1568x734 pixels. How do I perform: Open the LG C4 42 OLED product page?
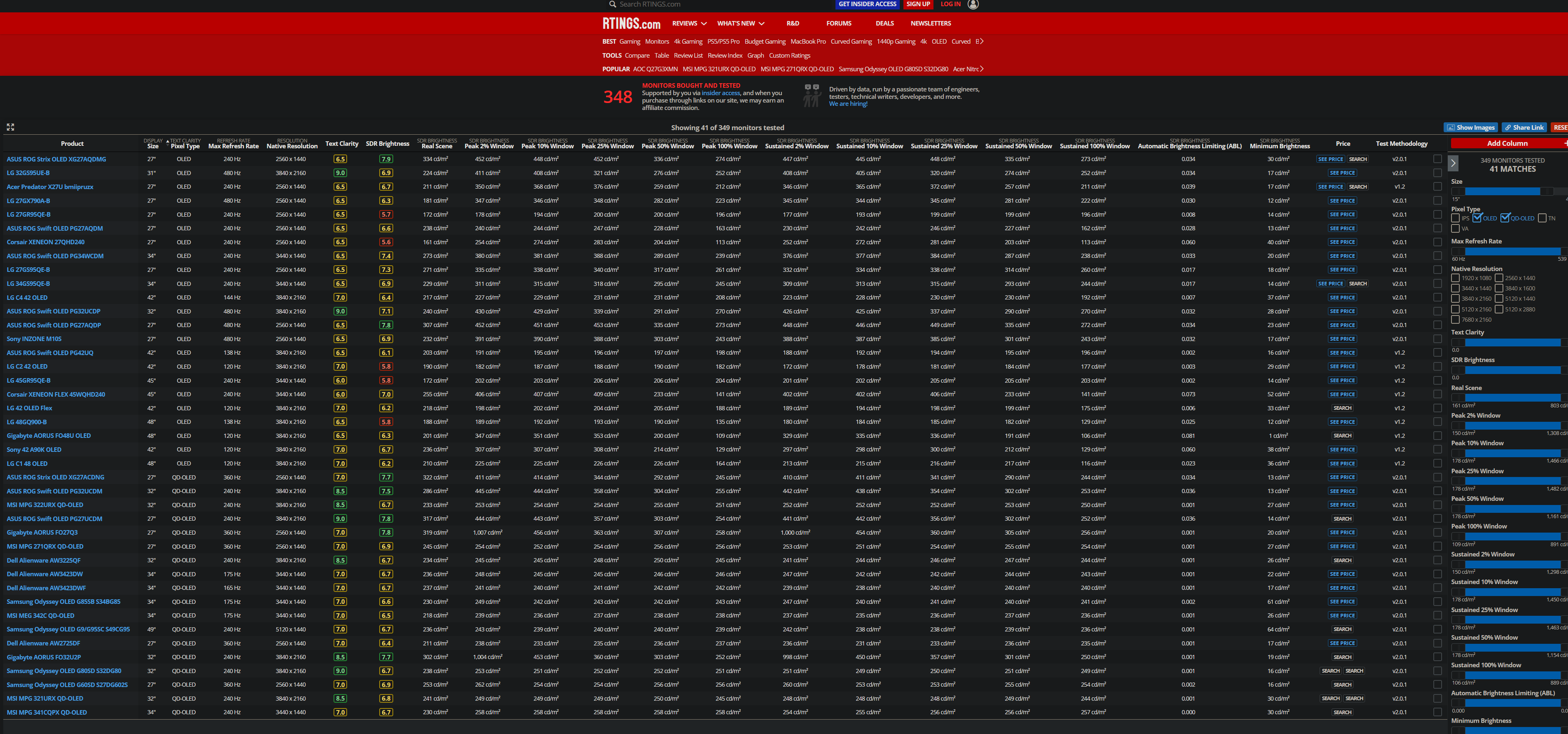tap(27, 297)
